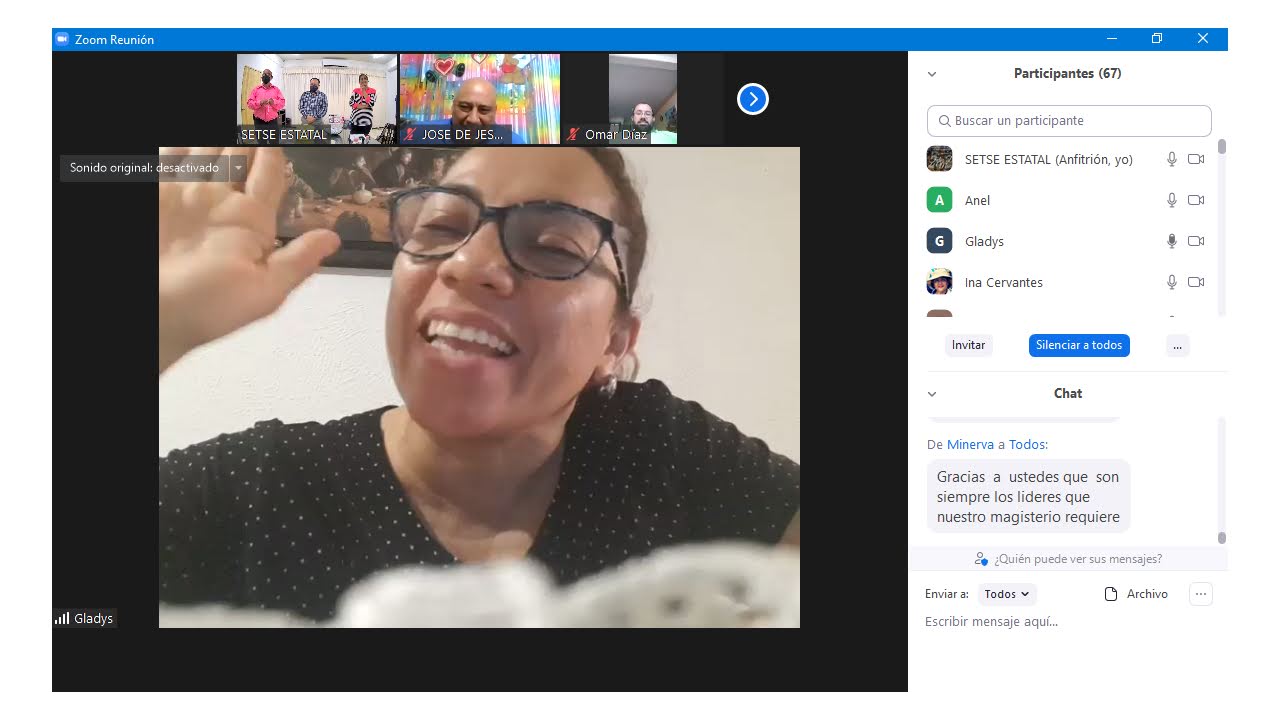The width and height of the screenshot is (1280, 720).
Task: Toggle Anel's microphone icon
Action: 1172,200
